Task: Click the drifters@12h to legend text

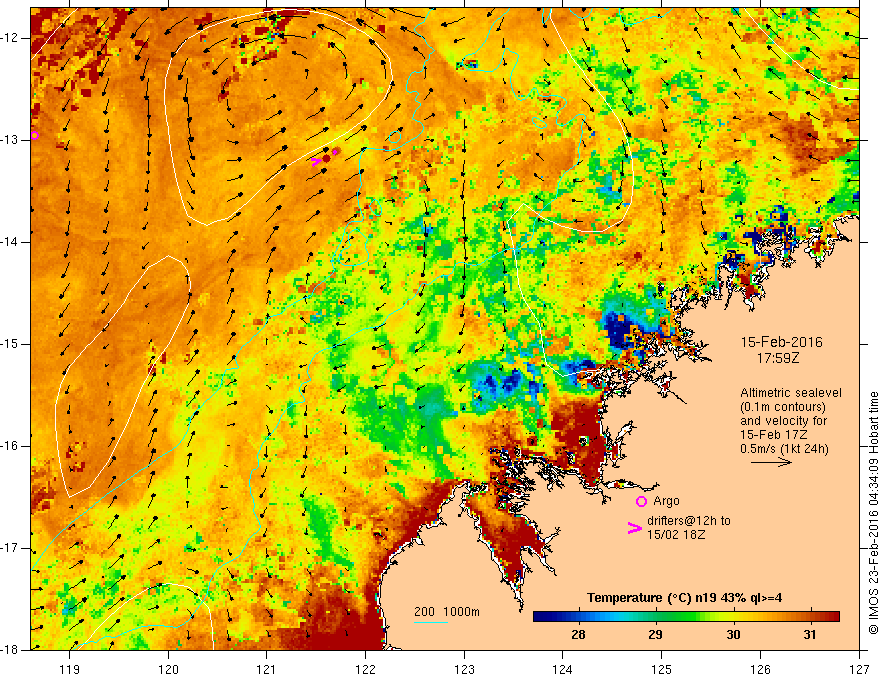Action: [x=689, y=521]
